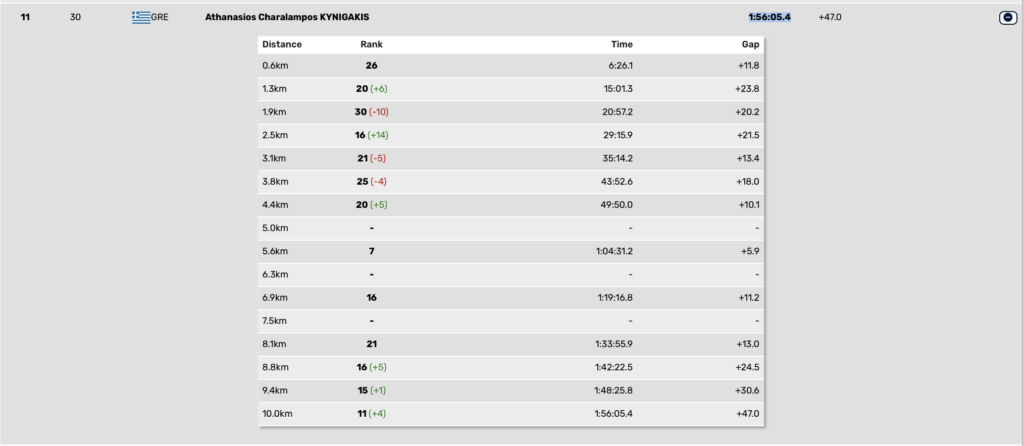Click the Rank column header
The image size is (1024, 446).
coord(372,44)
